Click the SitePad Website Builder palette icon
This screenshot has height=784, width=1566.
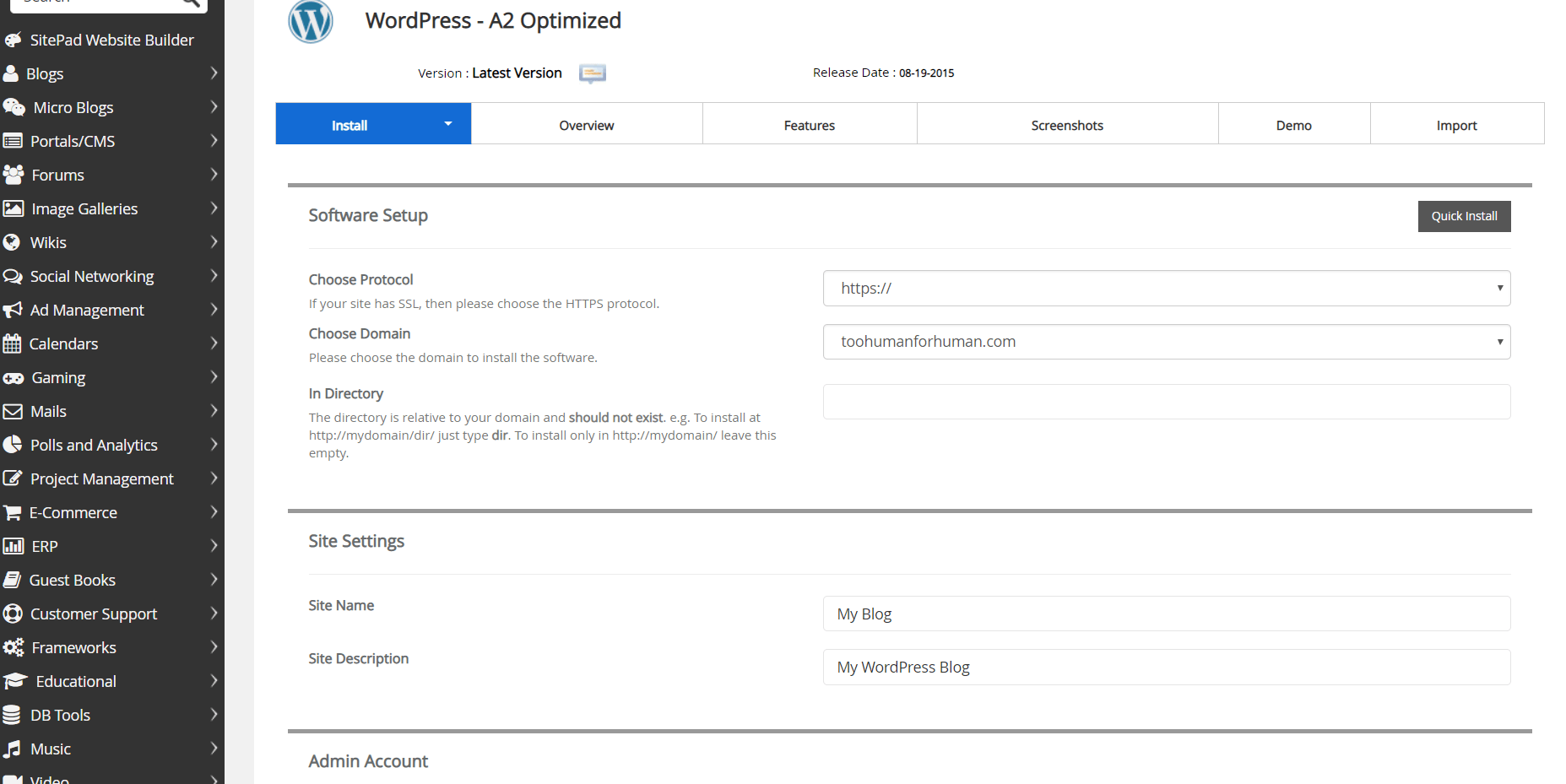click(x=13, y=40)
